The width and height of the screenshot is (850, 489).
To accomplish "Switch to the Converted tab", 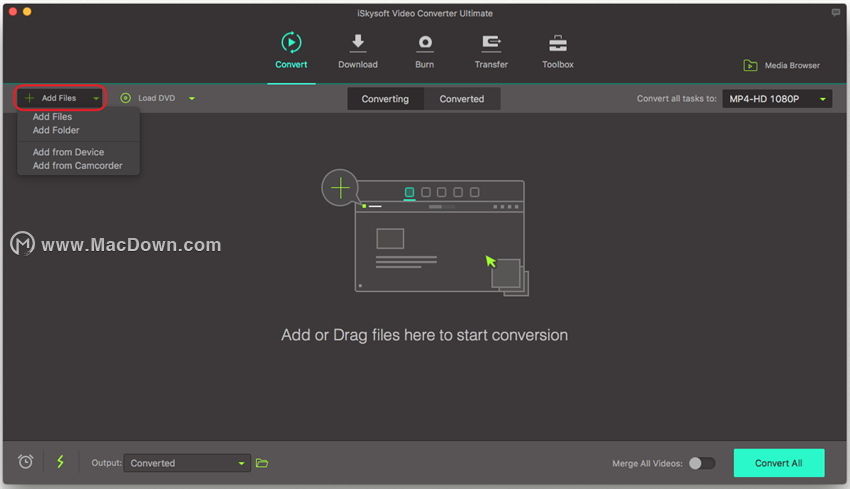I will pyautogui.click(x=462, y=99).
